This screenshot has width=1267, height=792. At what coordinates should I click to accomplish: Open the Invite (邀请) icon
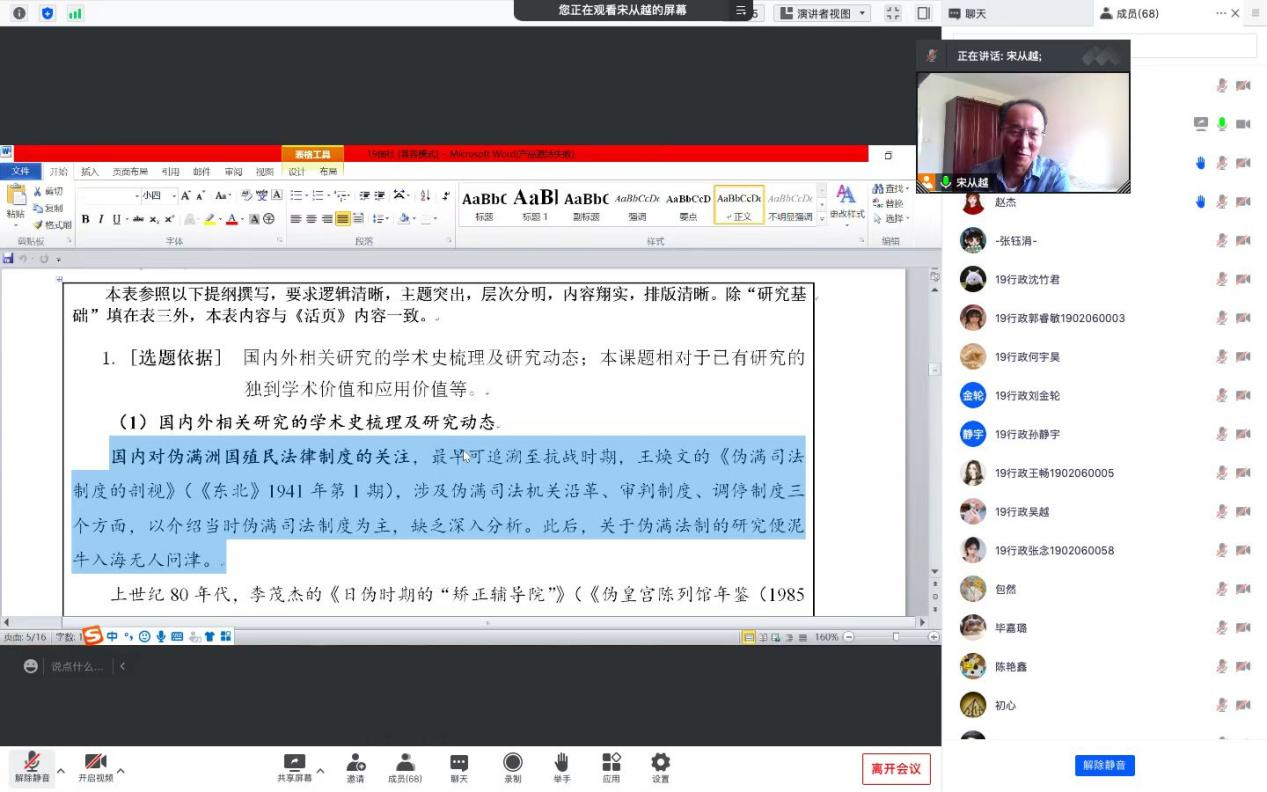tap(355, 765)
